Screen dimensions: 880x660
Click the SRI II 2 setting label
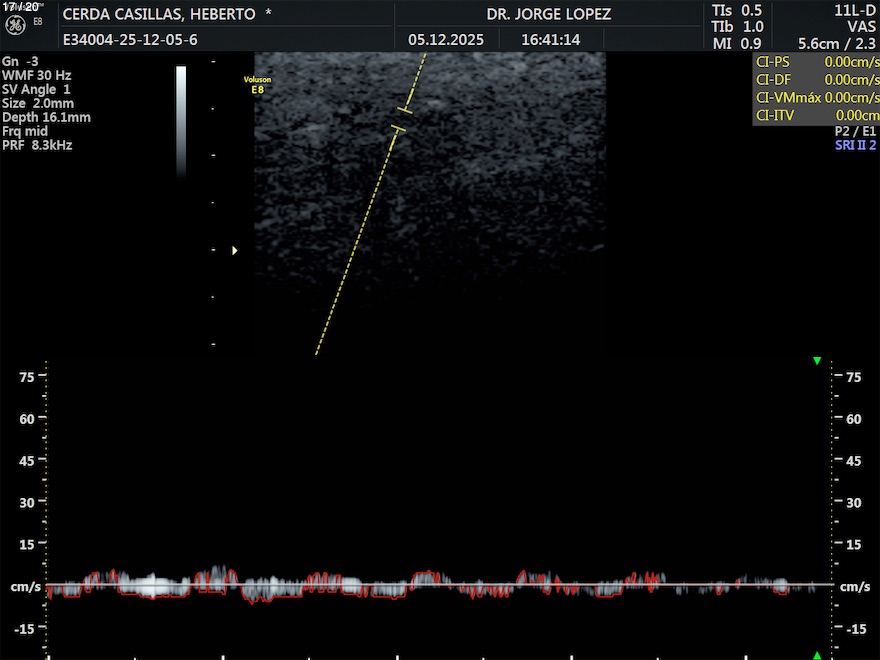(x=855, y=146)
